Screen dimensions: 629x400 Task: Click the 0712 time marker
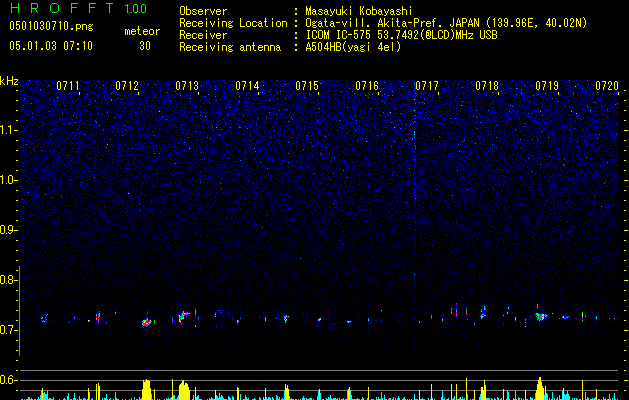tap(127, 86)
